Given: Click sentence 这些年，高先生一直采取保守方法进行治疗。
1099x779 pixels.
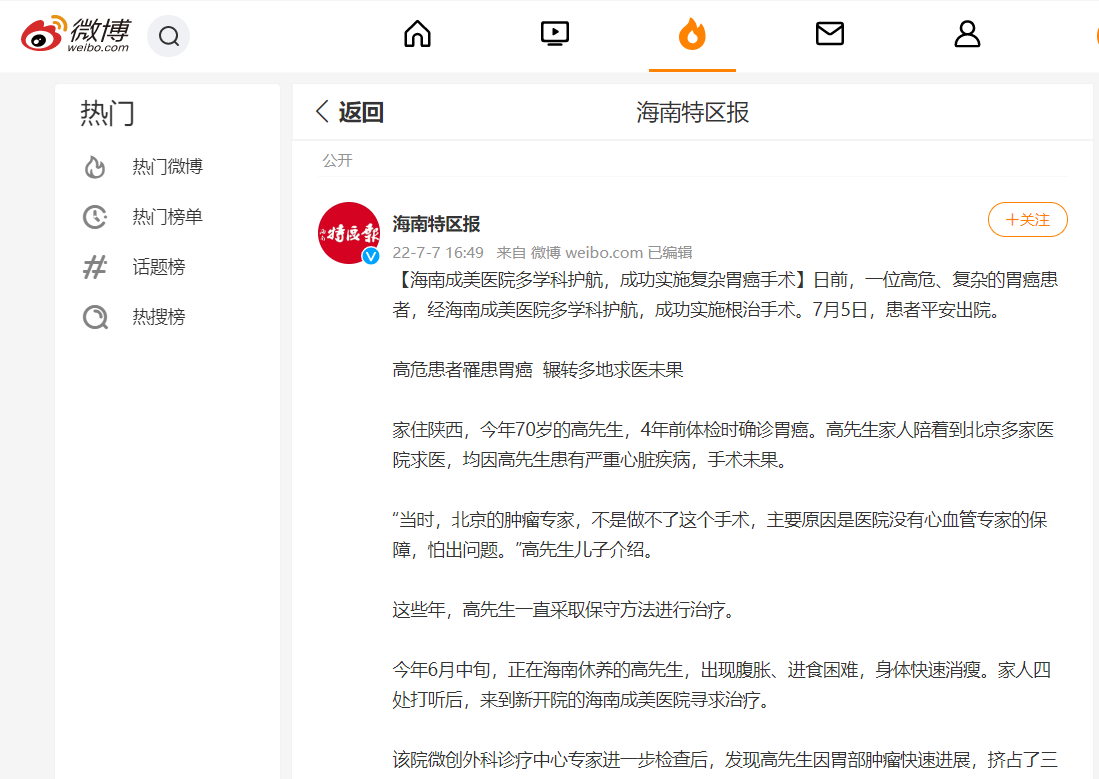Looking at the screenshot, I should pos(566,610).
